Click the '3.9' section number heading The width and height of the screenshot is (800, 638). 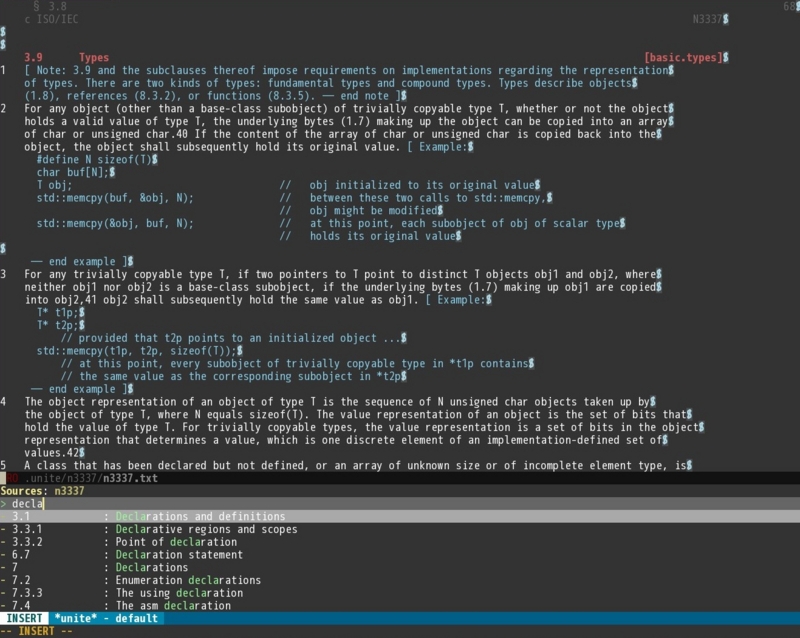click(34, 57)
